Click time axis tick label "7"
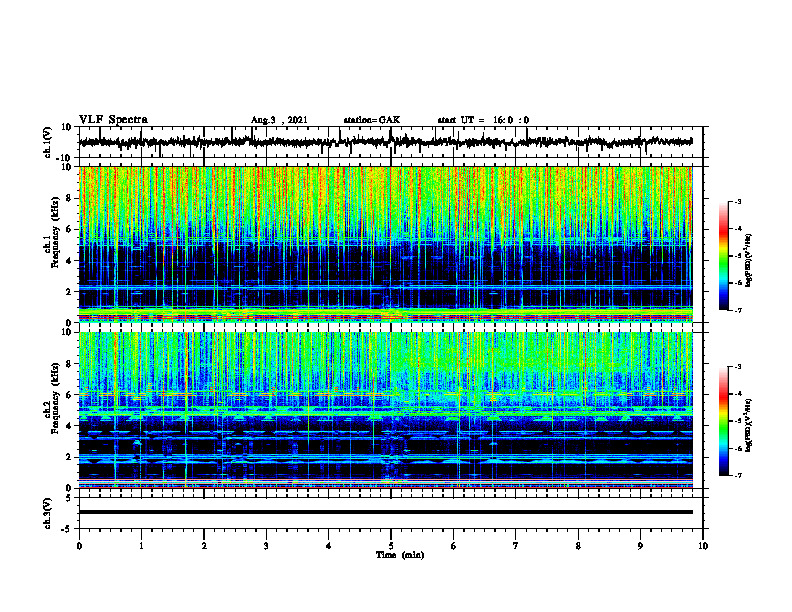This screenshot has width=792, height=612. 516,546
